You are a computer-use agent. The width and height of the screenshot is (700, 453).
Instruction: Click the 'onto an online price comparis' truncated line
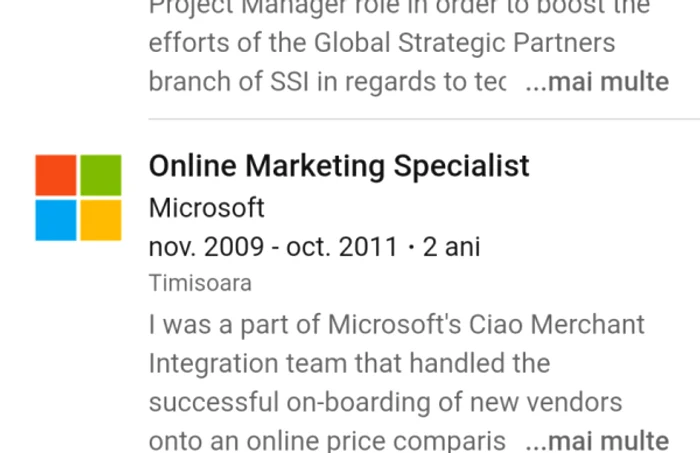click(x=327, y=442)
